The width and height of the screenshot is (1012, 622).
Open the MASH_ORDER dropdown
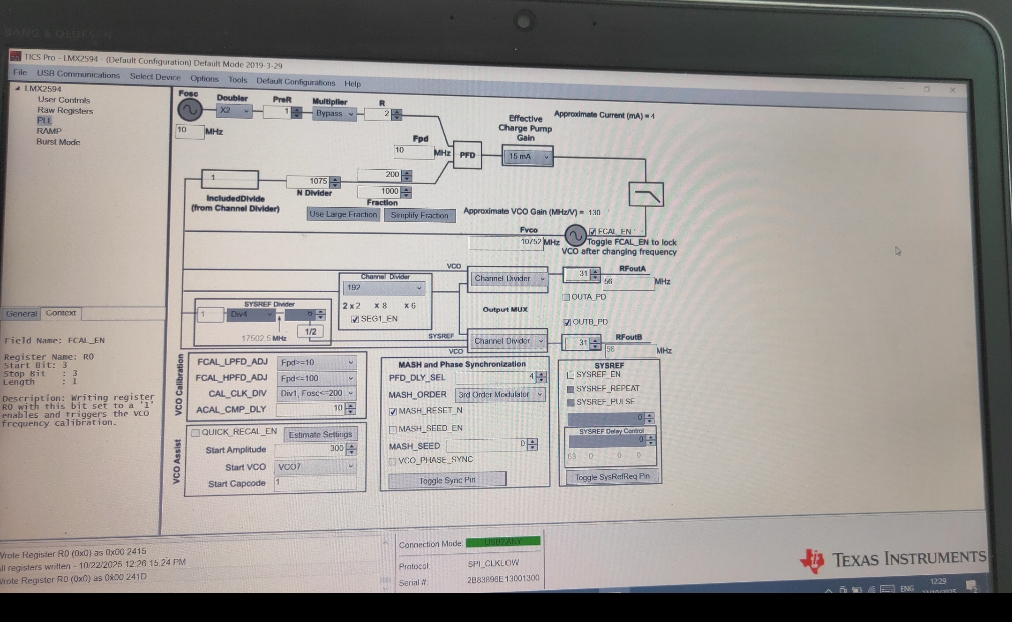[500, 394]
